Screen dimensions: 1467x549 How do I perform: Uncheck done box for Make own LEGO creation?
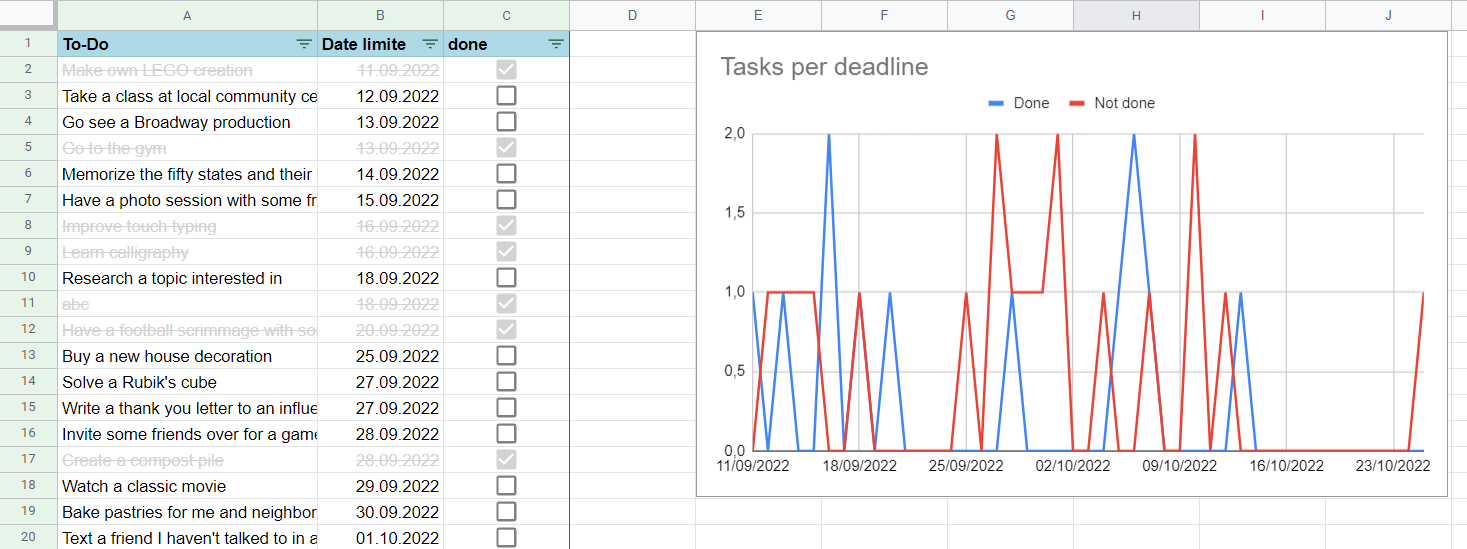(507, 70)
